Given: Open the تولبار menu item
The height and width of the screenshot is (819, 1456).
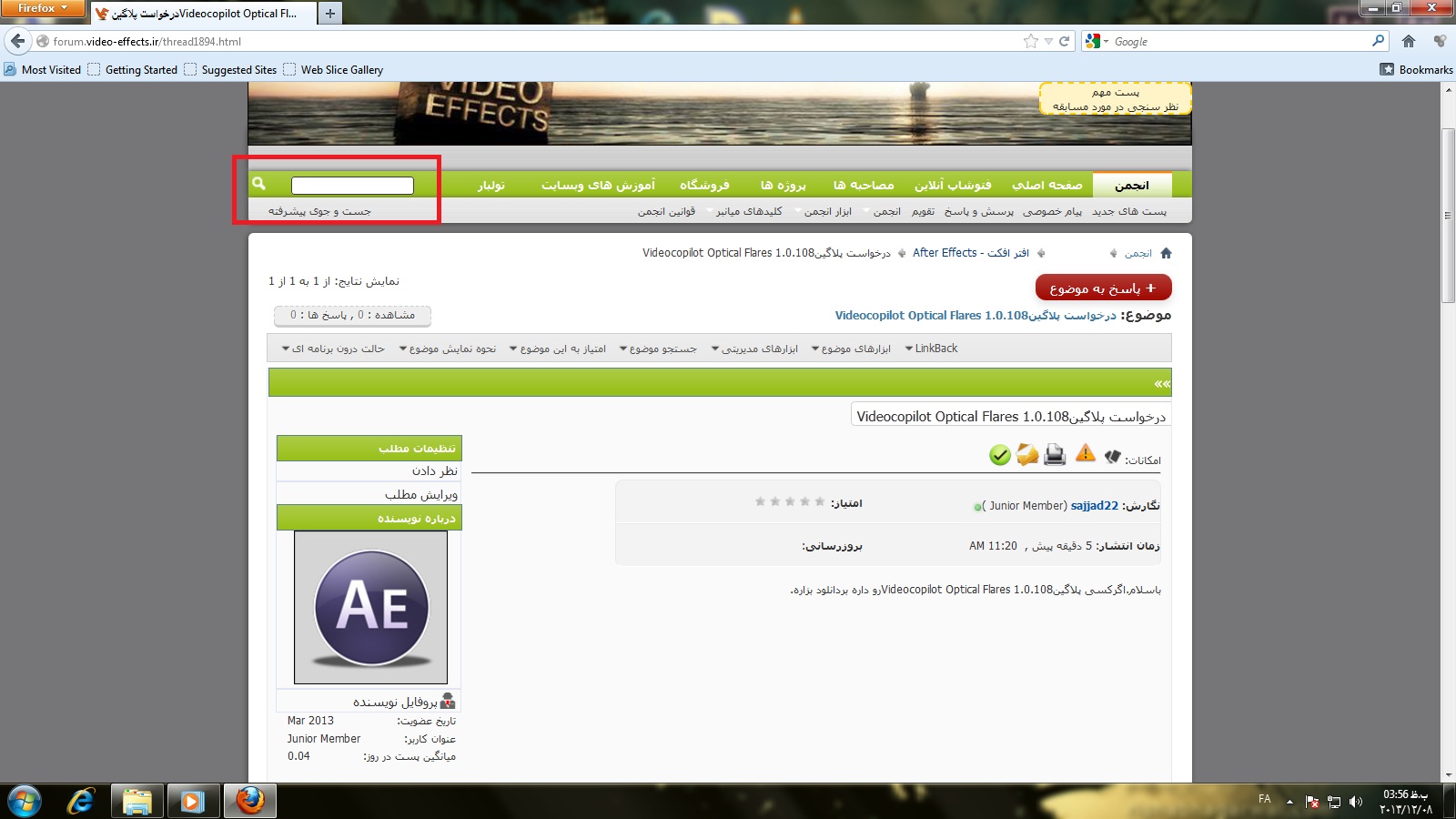Looking at the screenshot, I should pos(491,185).
